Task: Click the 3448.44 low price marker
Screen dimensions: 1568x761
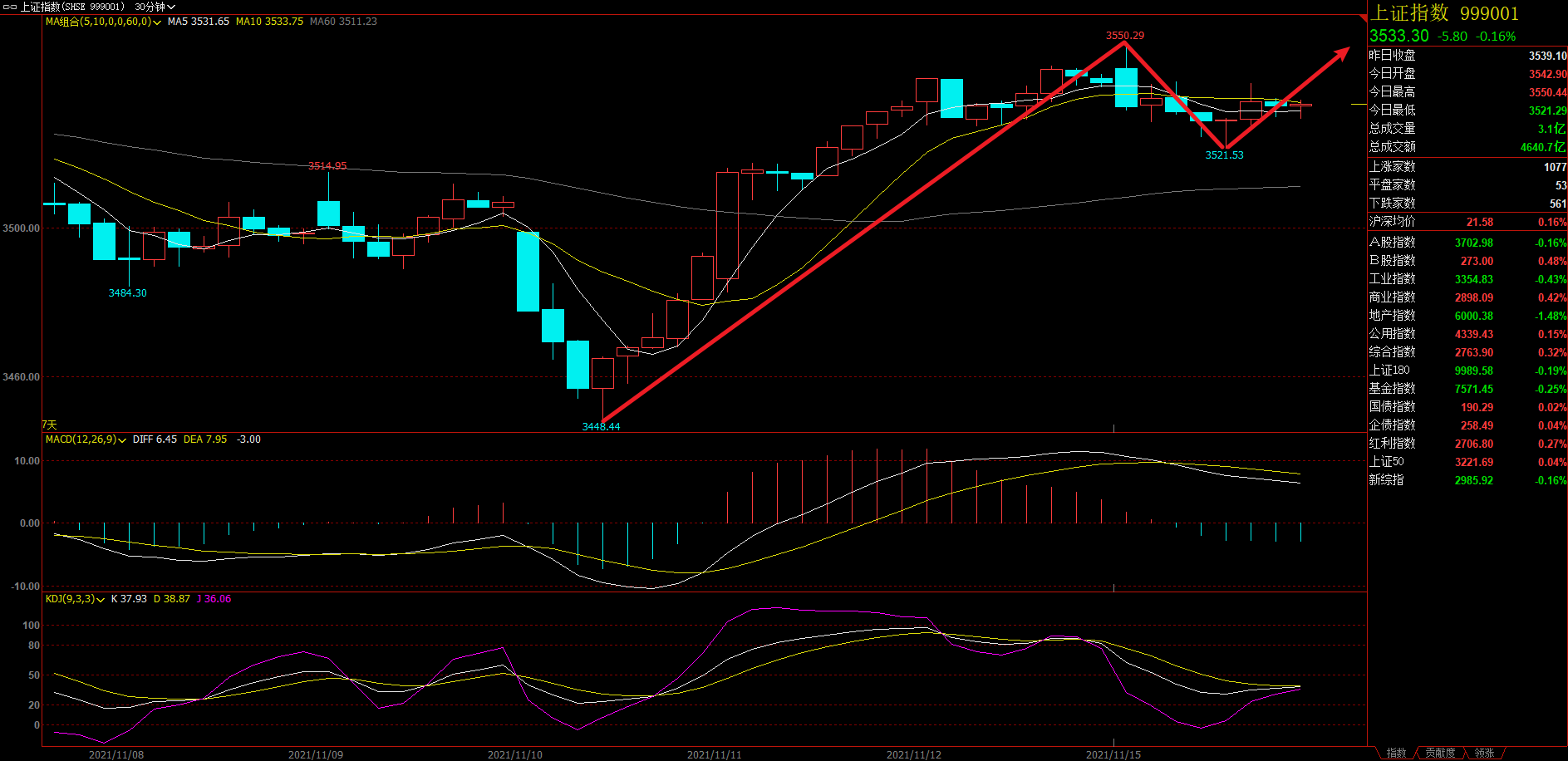Action: coord(601,426)
